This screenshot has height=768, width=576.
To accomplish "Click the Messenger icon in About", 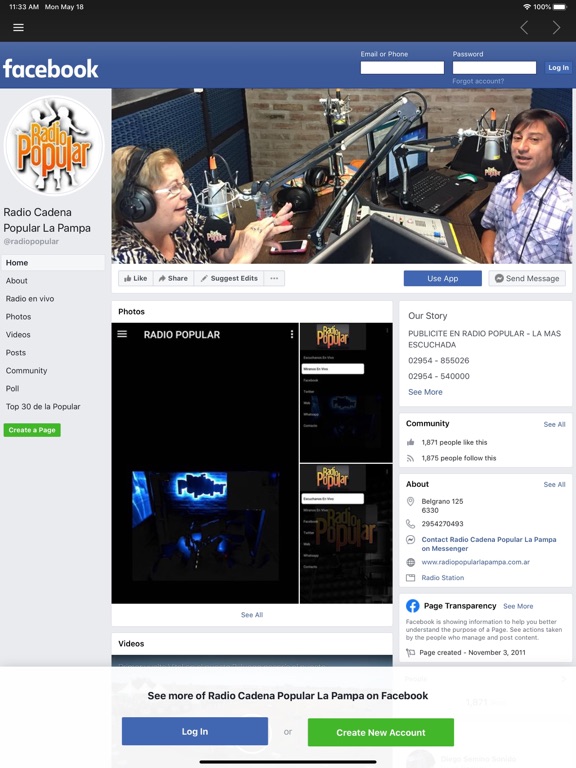I will [410, 540].
